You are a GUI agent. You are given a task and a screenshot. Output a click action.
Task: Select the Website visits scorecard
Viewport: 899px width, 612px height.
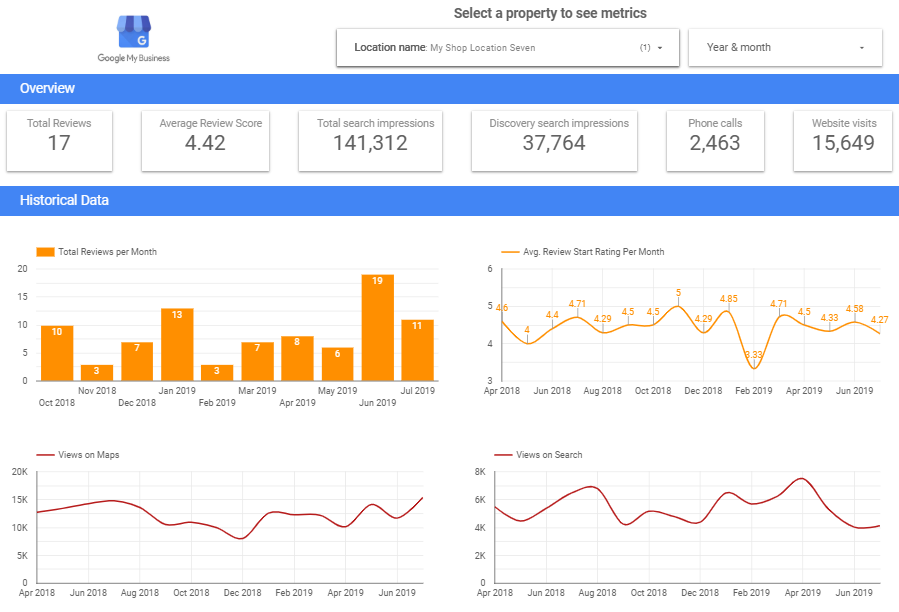843,140
